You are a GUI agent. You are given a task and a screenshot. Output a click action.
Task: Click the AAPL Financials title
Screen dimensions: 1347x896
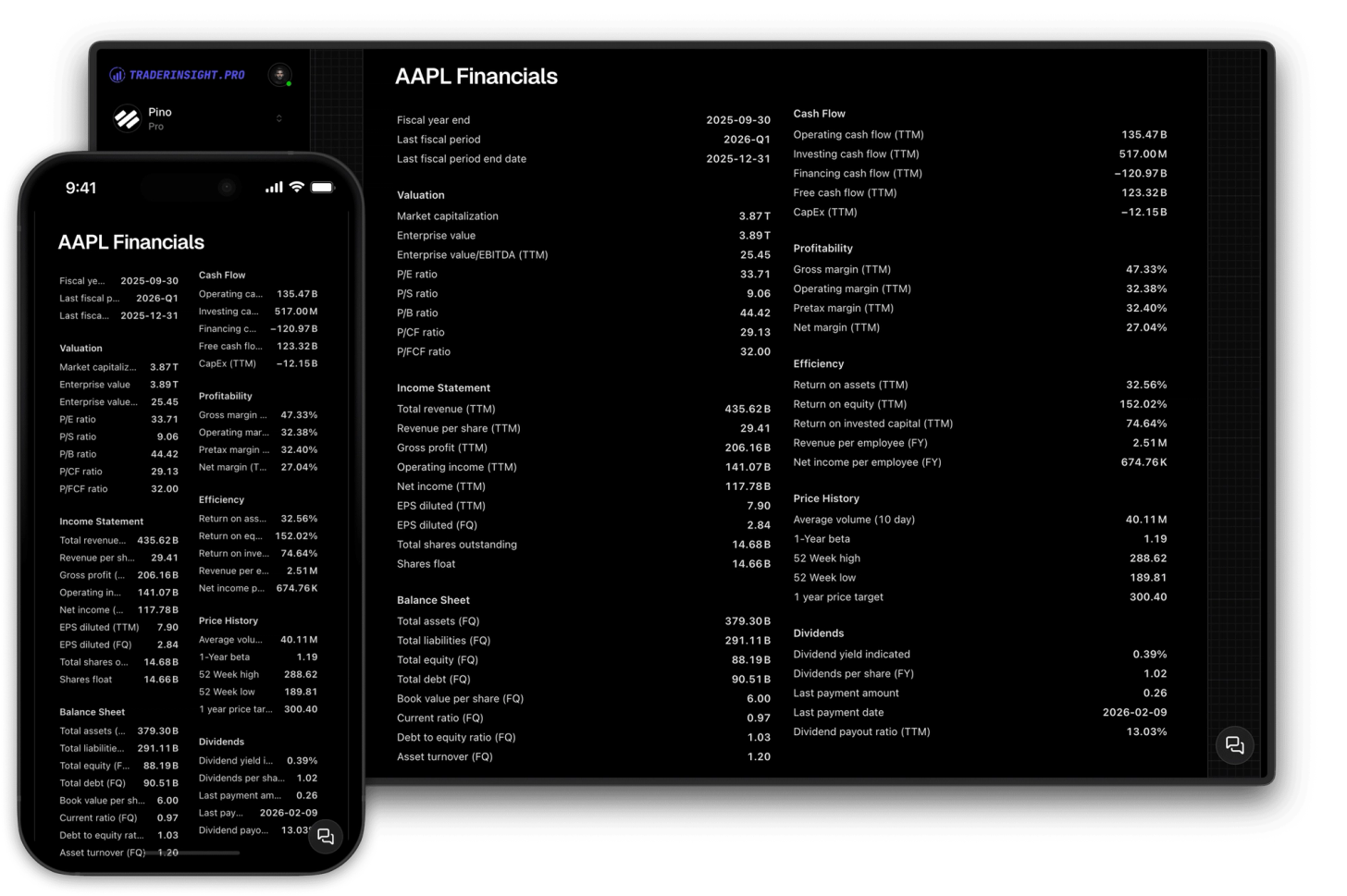click(x=476, y=77)
